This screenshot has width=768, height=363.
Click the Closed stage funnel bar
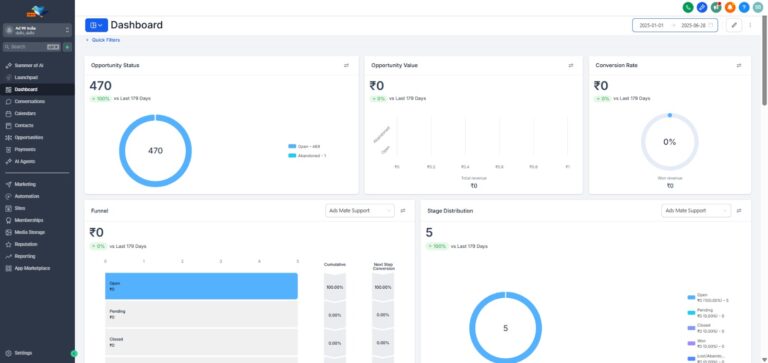coord(201,342)
